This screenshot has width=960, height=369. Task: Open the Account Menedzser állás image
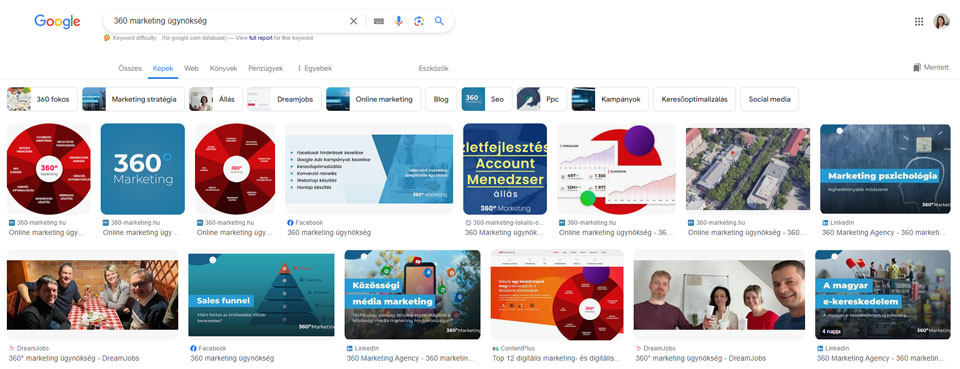505,169
